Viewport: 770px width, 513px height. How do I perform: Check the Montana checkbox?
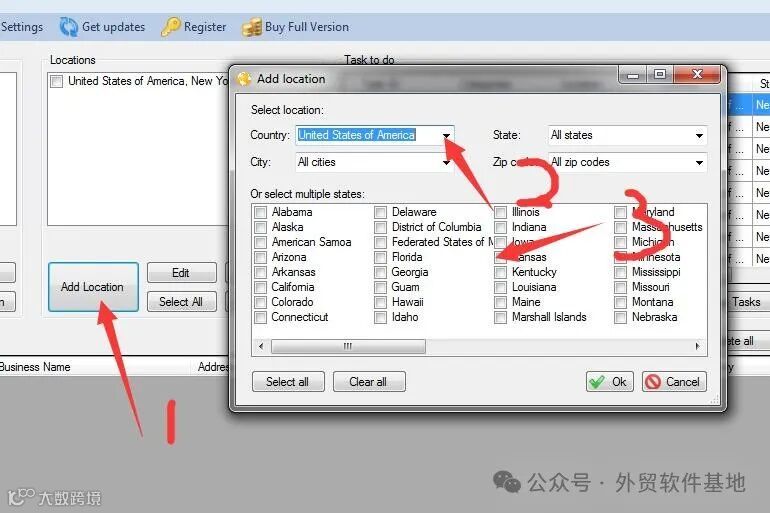tap(620, 302)
